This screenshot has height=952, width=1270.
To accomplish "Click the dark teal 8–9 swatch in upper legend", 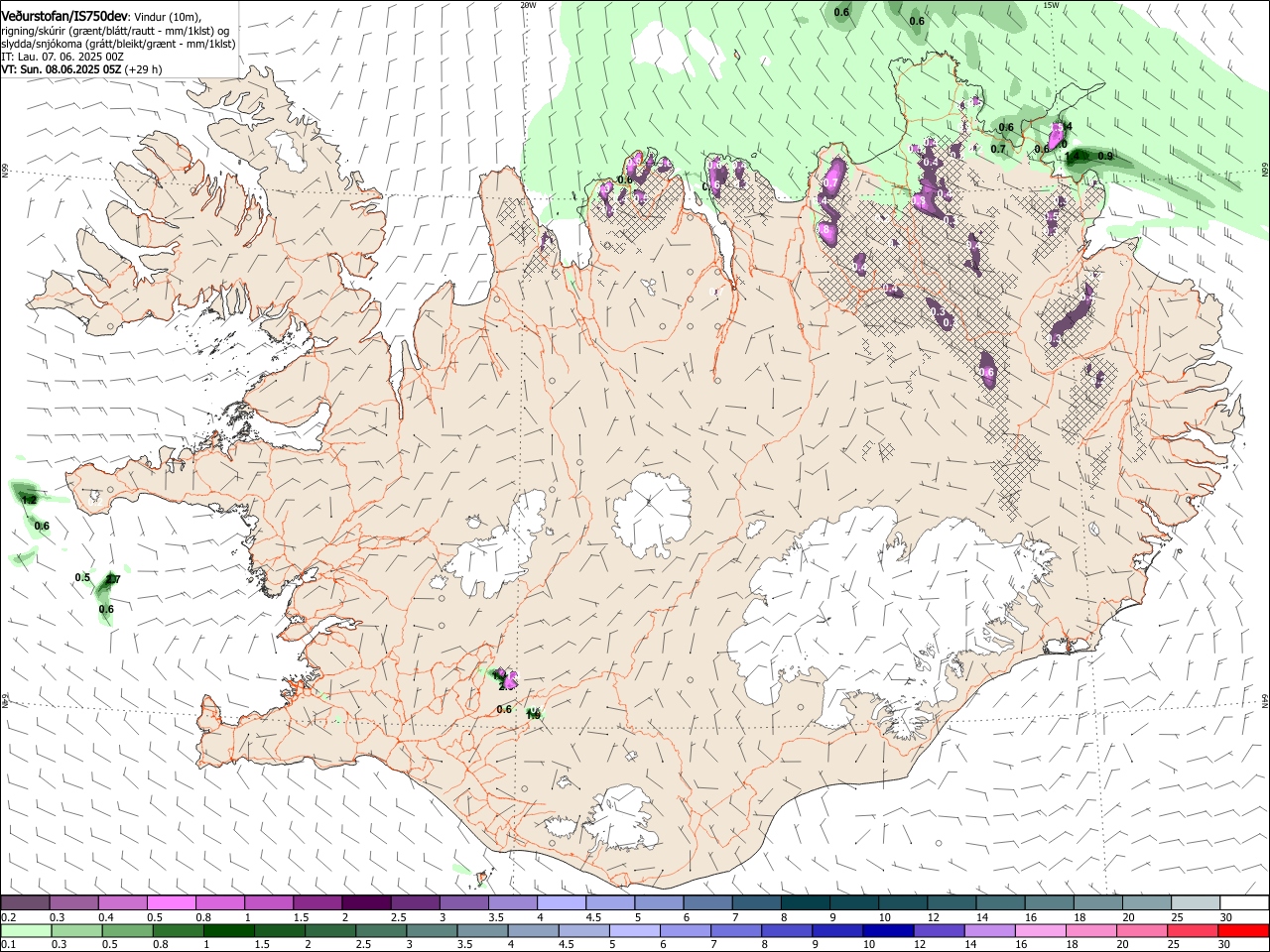I will [x=805, y=902].
